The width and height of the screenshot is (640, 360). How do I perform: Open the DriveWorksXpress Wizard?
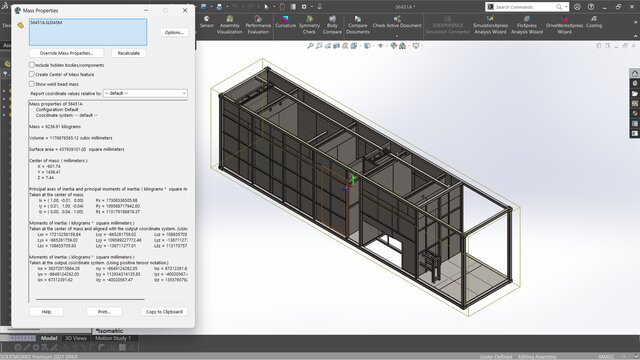(x=564, y=25)
